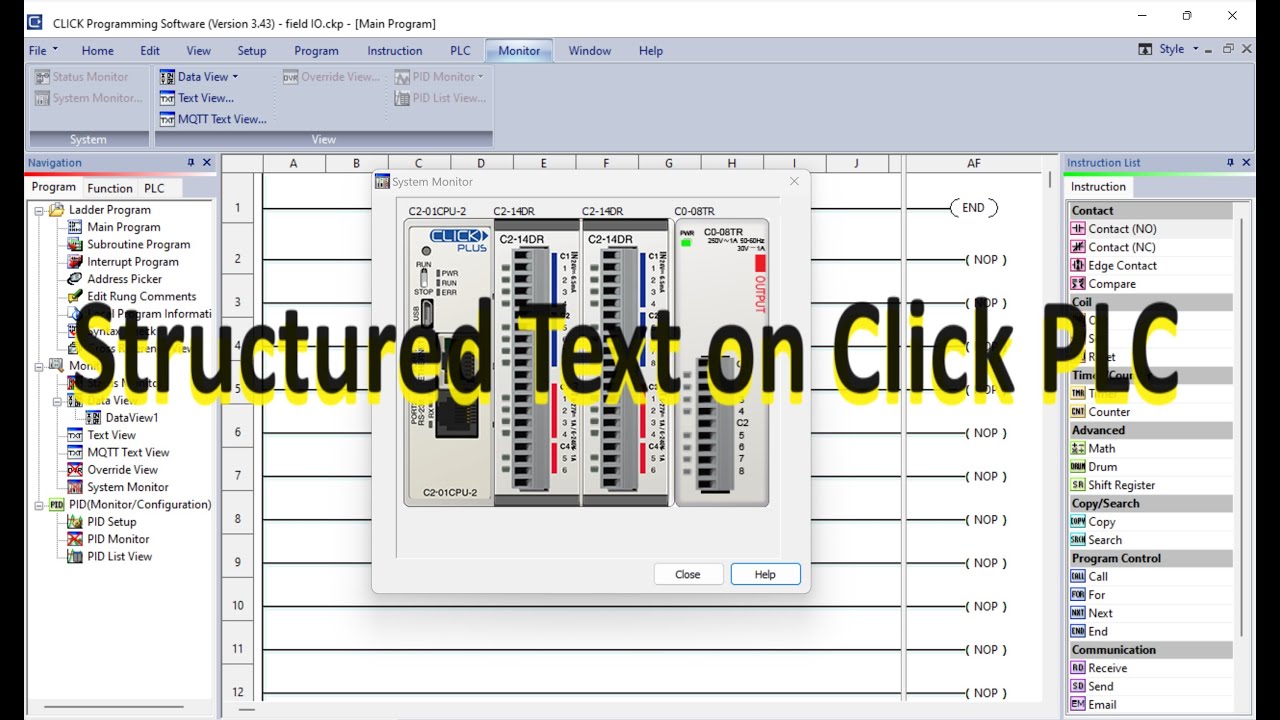Click the Override View tree icon
Screen dimensions: 1280x720
coord(75,470)
